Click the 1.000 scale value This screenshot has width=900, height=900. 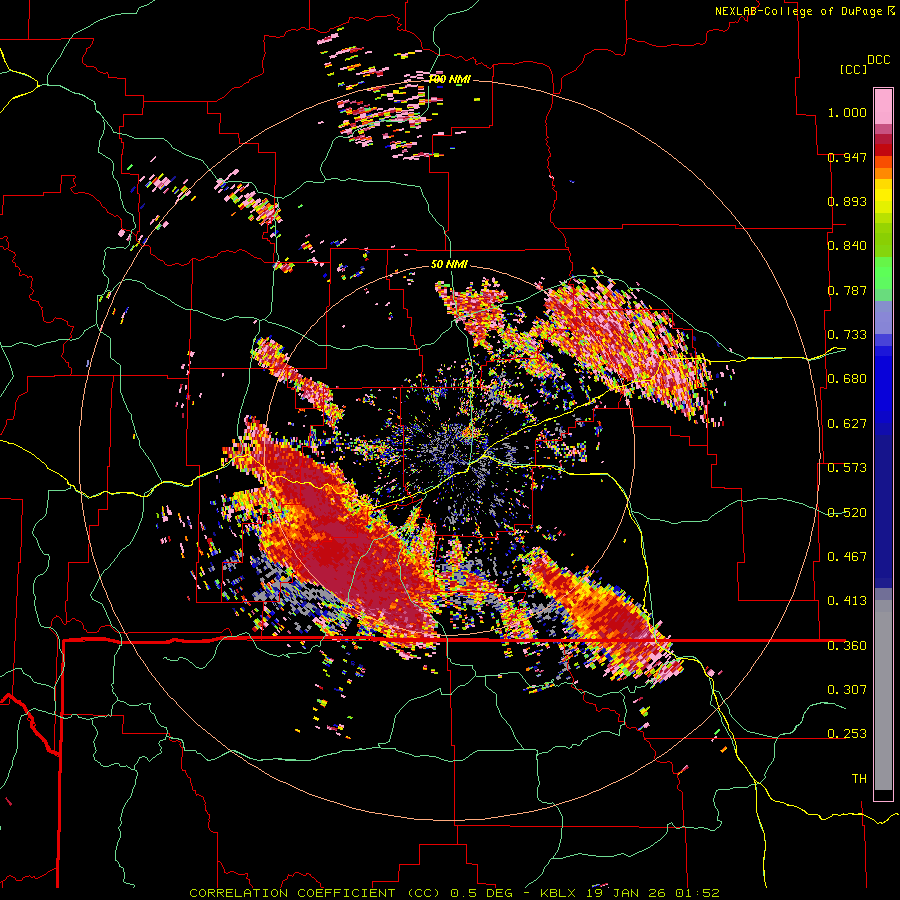pyautogui.click(x=847, y=112)
